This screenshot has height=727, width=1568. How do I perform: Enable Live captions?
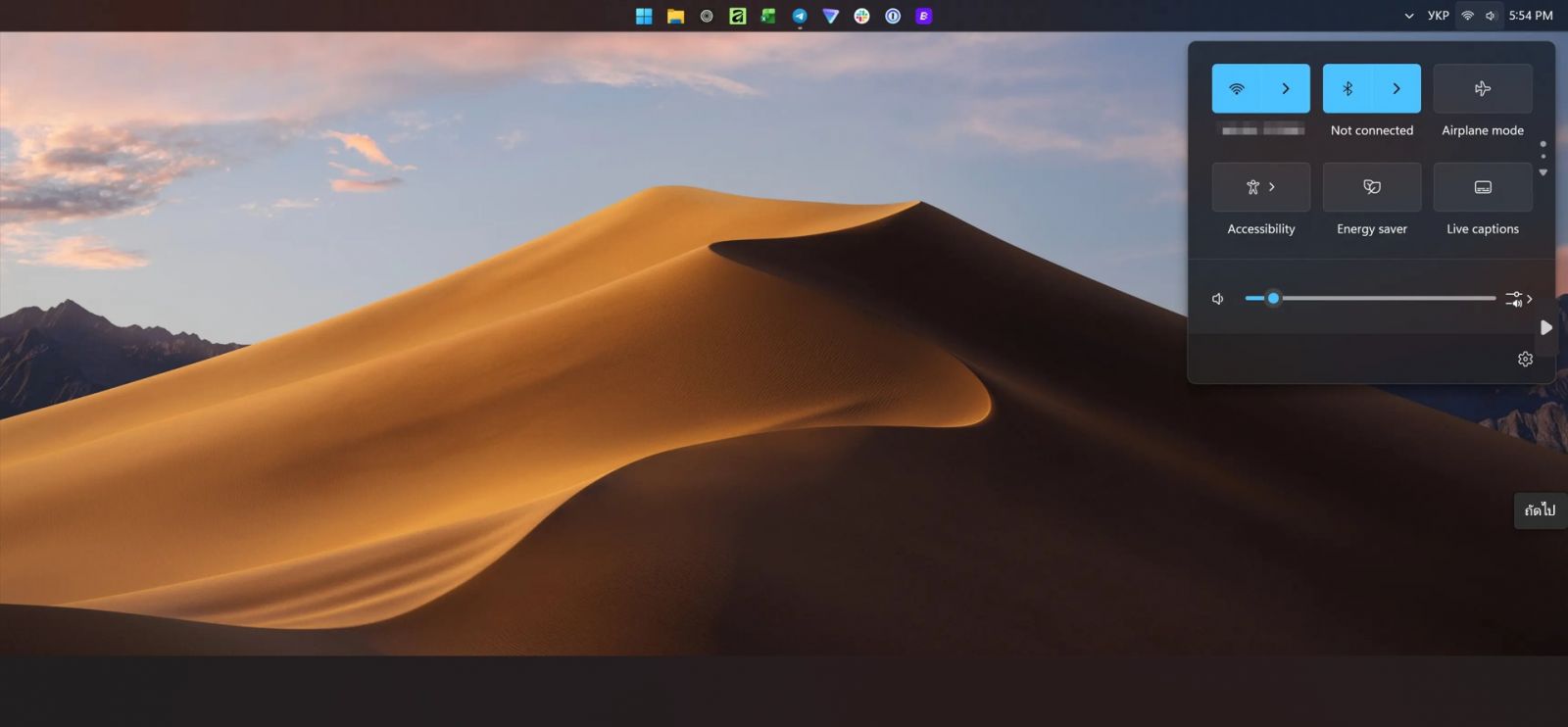tap(1483, 187)
